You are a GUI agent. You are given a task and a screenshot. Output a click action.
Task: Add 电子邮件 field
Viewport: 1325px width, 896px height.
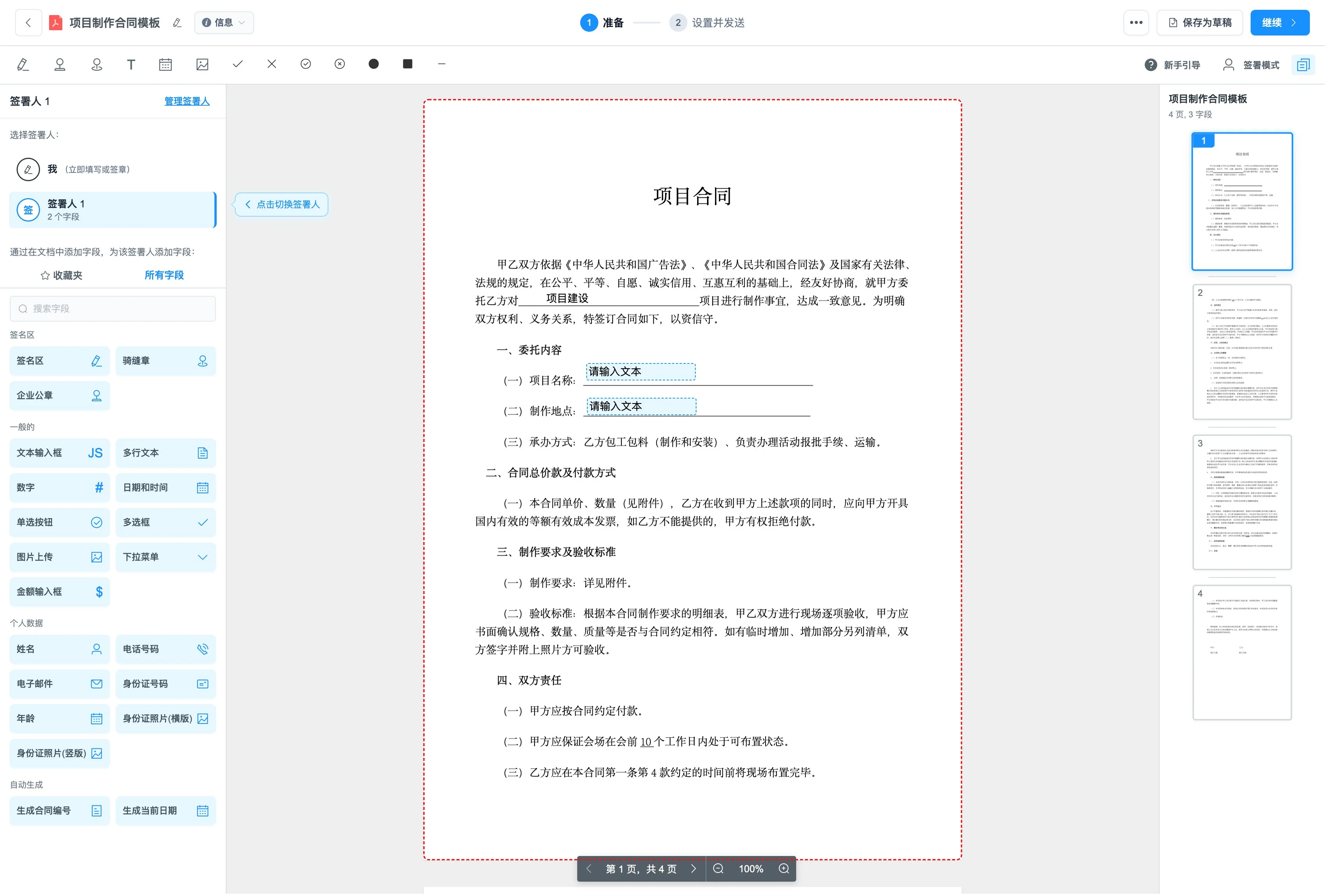[x=60, y=685]
